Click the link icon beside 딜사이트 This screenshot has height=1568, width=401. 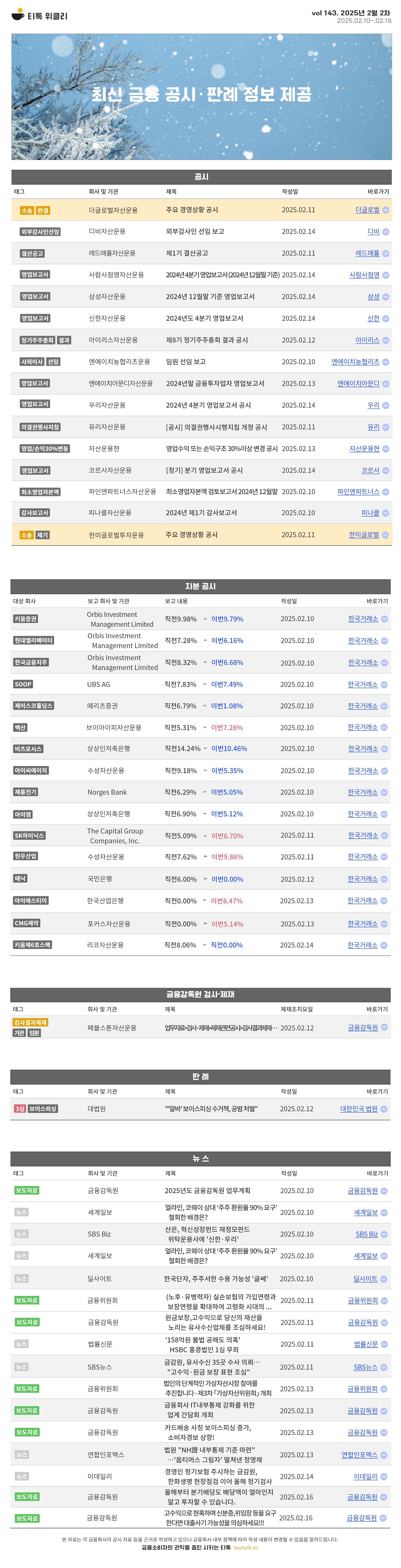point(384,1279)
